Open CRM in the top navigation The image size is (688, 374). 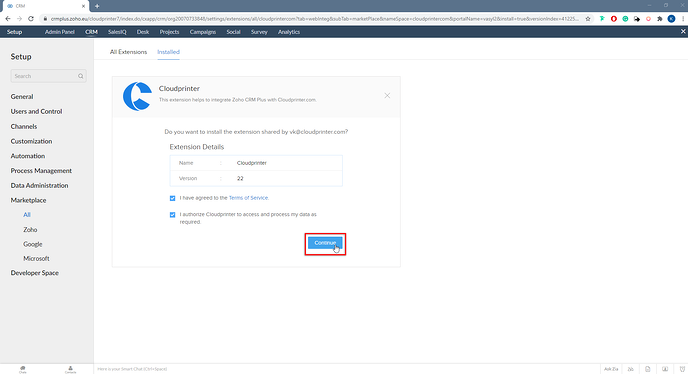91,32
